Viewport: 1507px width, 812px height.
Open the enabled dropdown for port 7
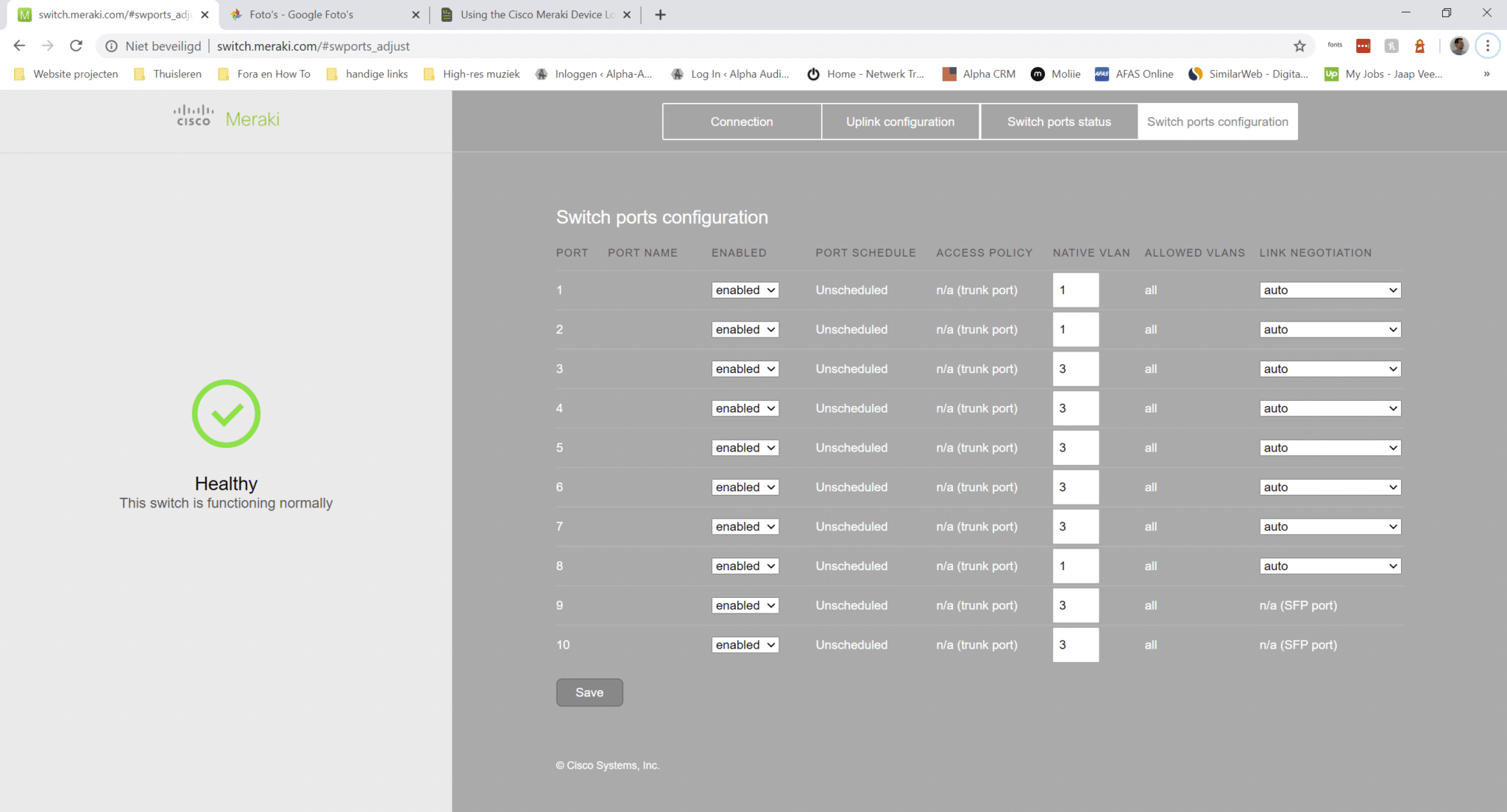[x=745, y=527]
